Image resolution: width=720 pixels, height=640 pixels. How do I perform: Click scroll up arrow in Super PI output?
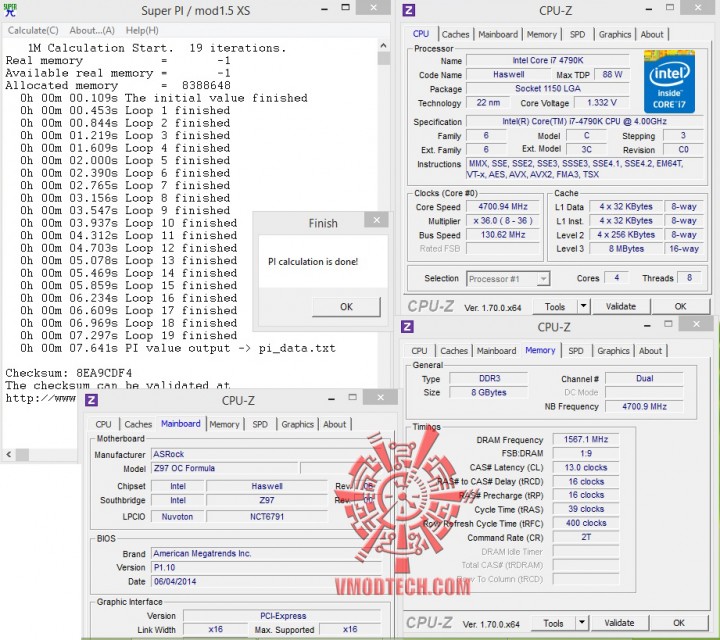point(383,45)
